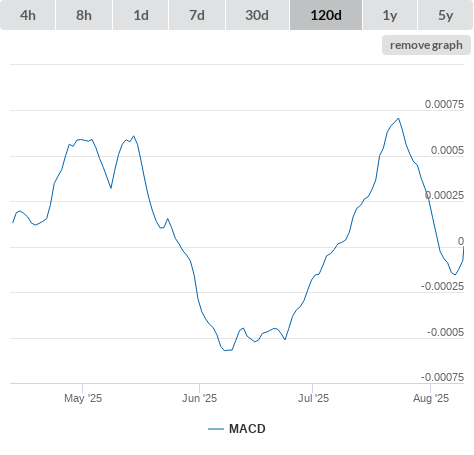474x455 pixels.
Task: Switch to the 8h time range
Action: (84, 15)
